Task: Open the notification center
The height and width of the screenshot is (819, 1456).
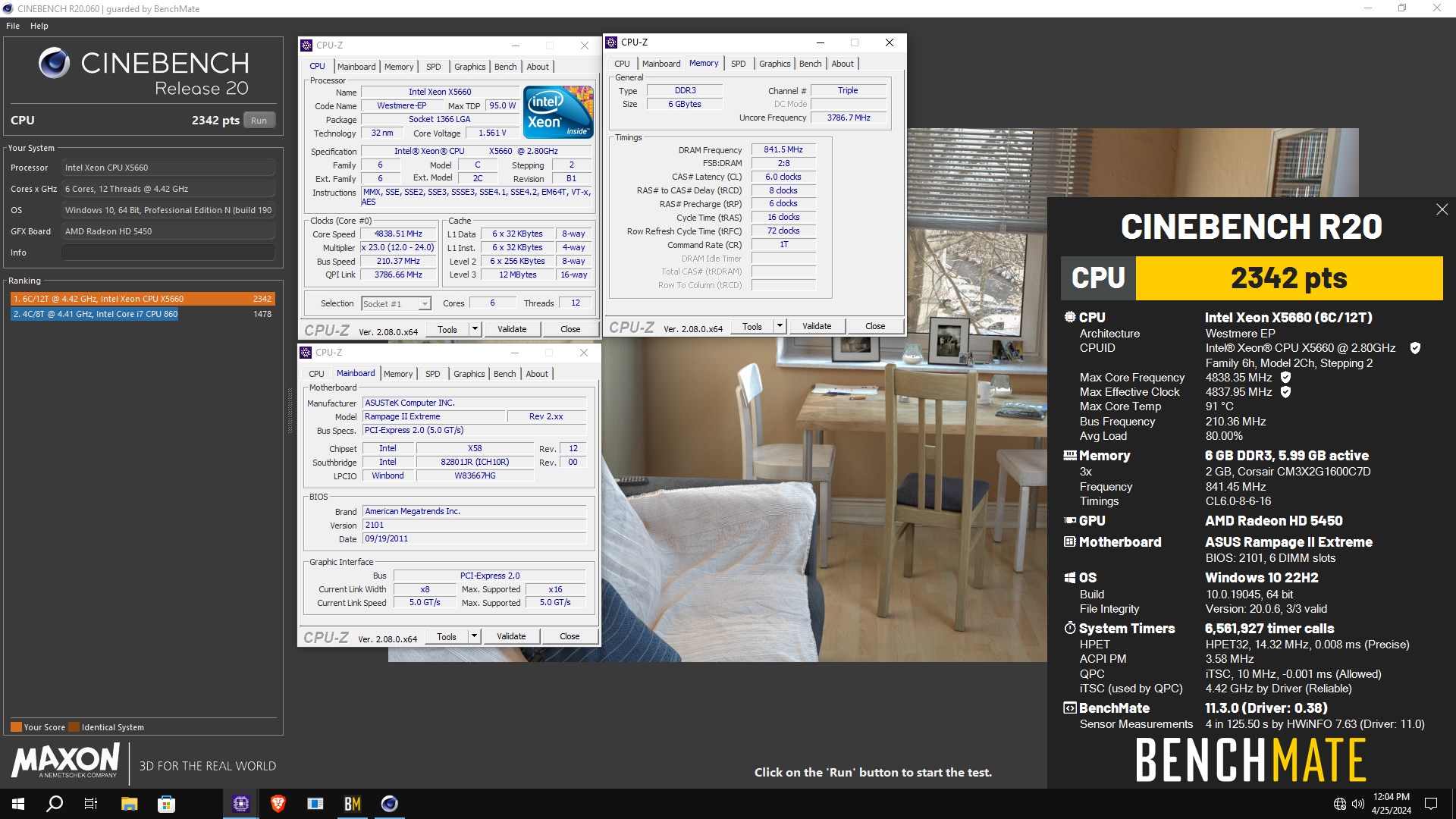Action: pyautogui.click(x=1431, y=804)
